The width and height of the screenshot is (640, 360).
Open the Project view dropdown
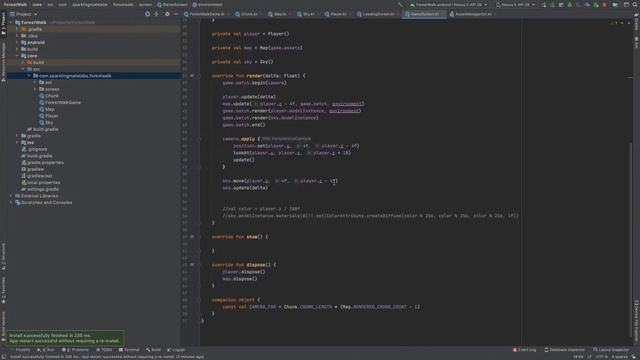coord(24,14)
